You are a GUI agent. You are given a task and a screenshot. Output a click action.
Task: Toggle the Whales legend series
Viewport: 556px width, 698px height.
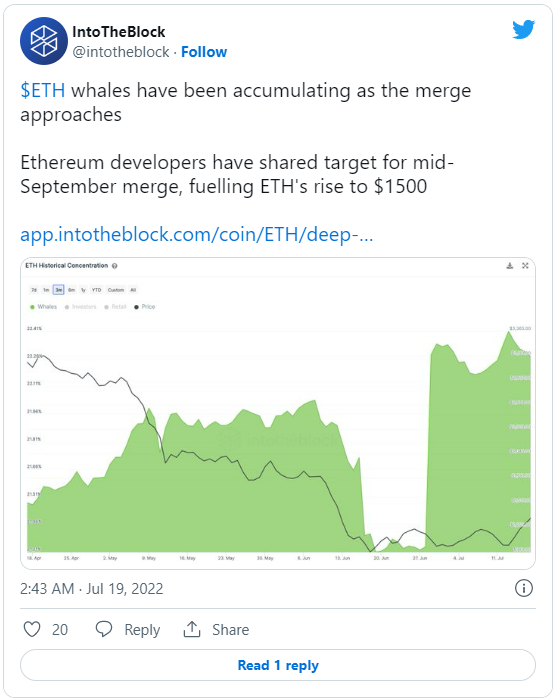[x=43, y=307]
